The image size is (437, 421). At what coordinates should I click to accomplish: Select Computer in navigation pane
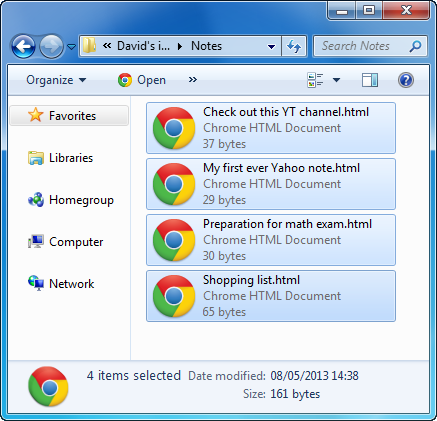click(76, 242)
